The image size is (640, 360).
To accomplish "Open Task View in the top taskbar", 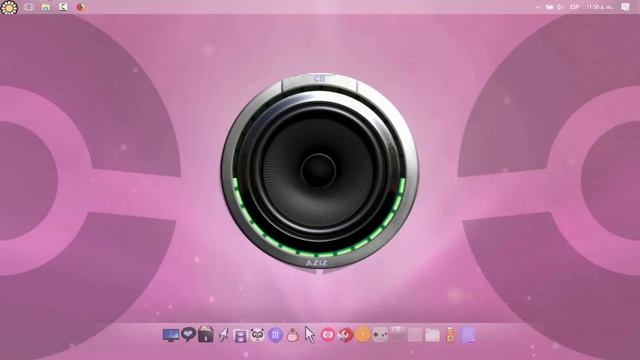I will pos(29,7).
